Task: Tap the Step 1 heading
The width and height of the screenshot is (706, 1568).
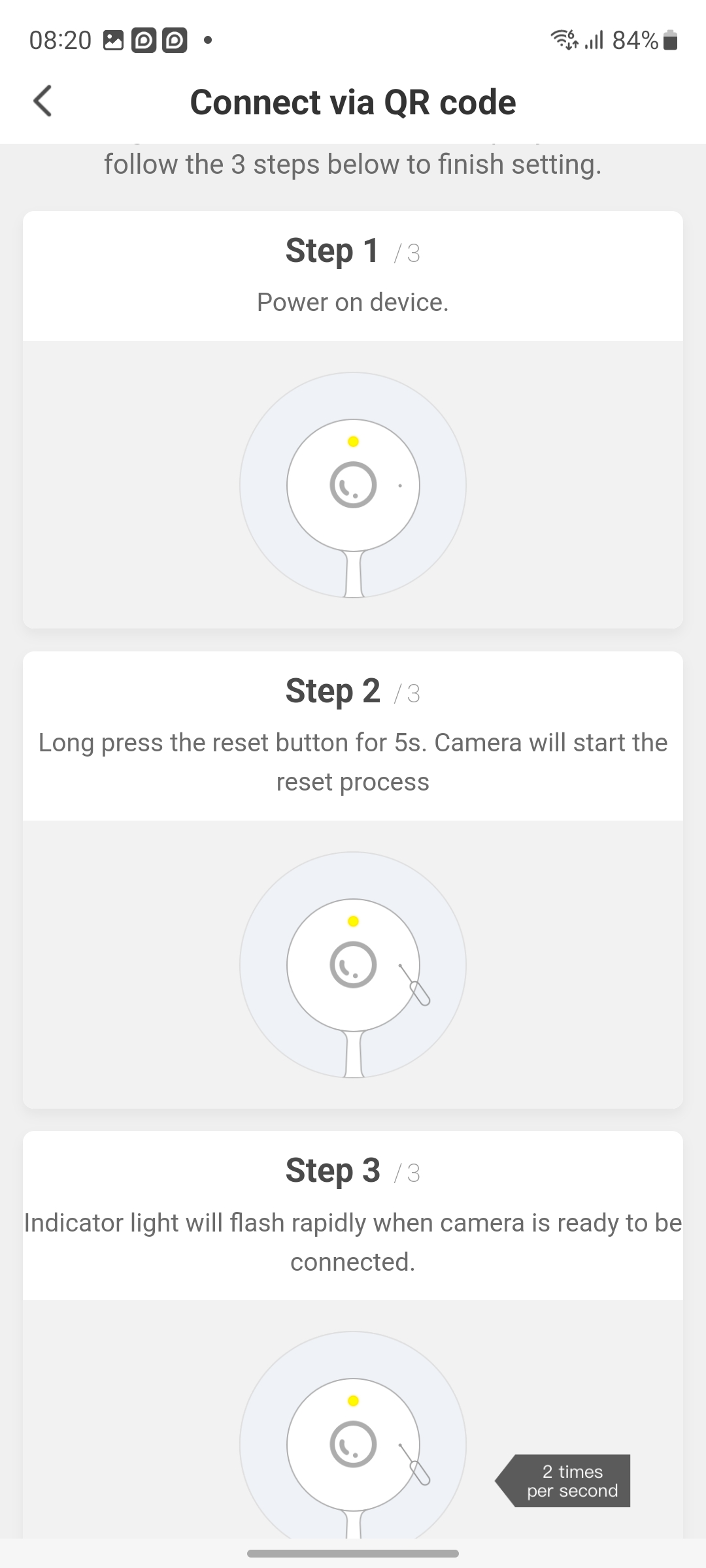Action: point(333,251)
